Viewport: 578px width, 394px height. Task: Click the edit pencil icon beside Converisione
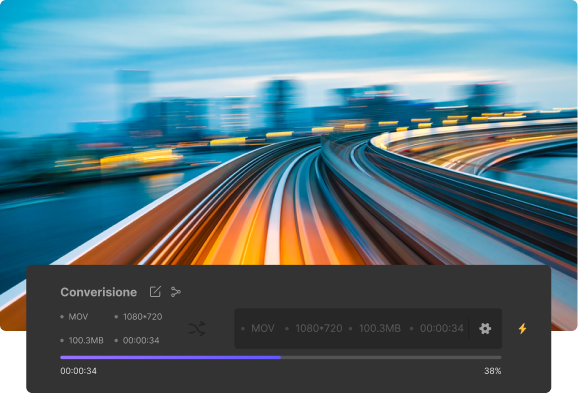pos(155,292)
